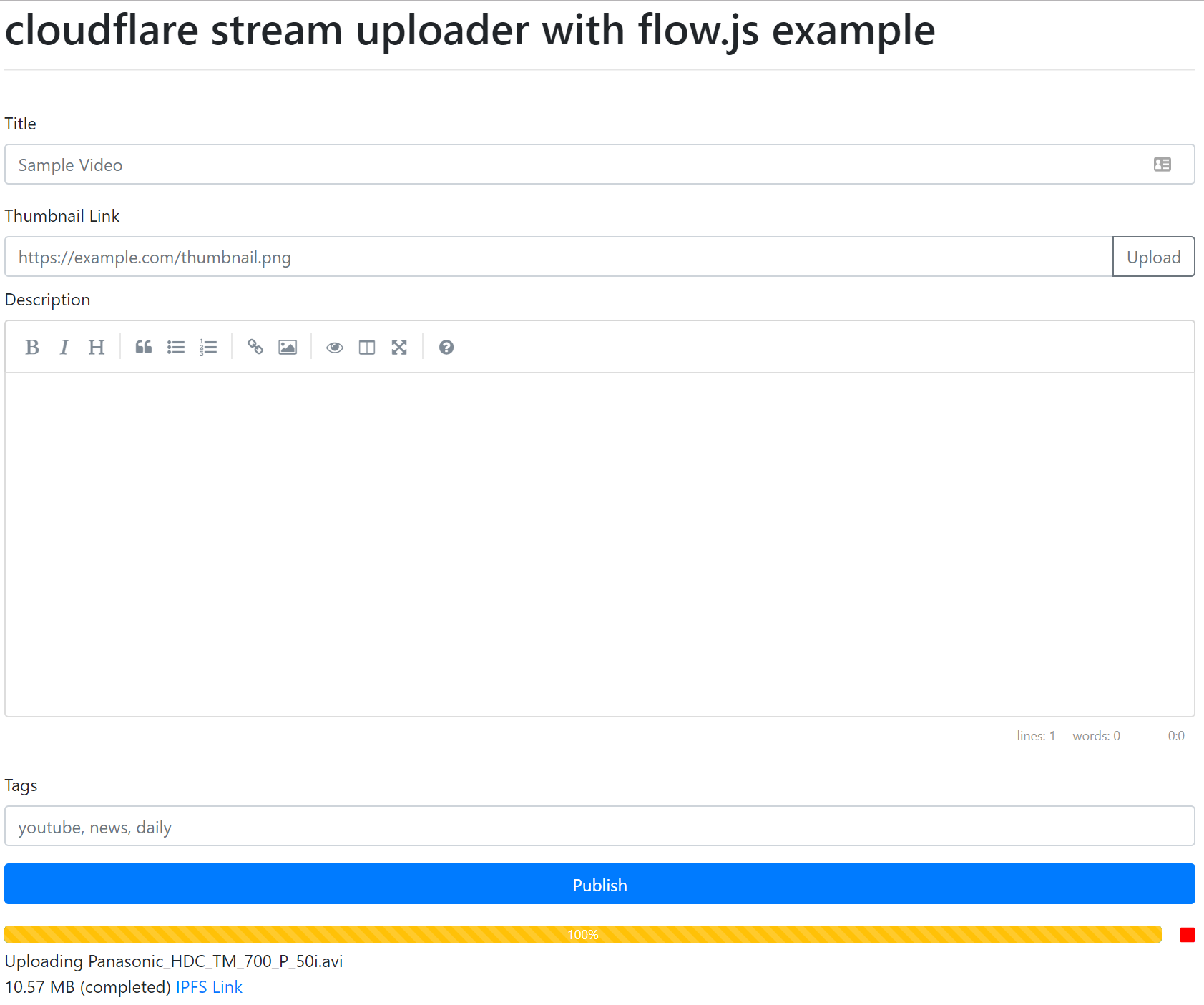Insert an image using the picture icon
This screenshot has height=1005, width=1204.
point(288,348)
